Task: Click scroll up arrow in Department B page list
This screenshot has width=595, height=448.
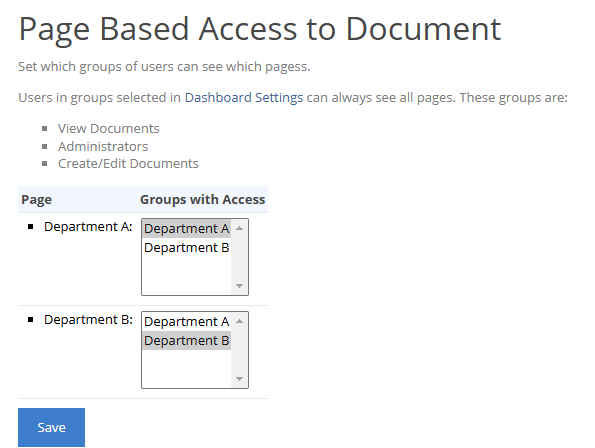Action: click(239, 321)
